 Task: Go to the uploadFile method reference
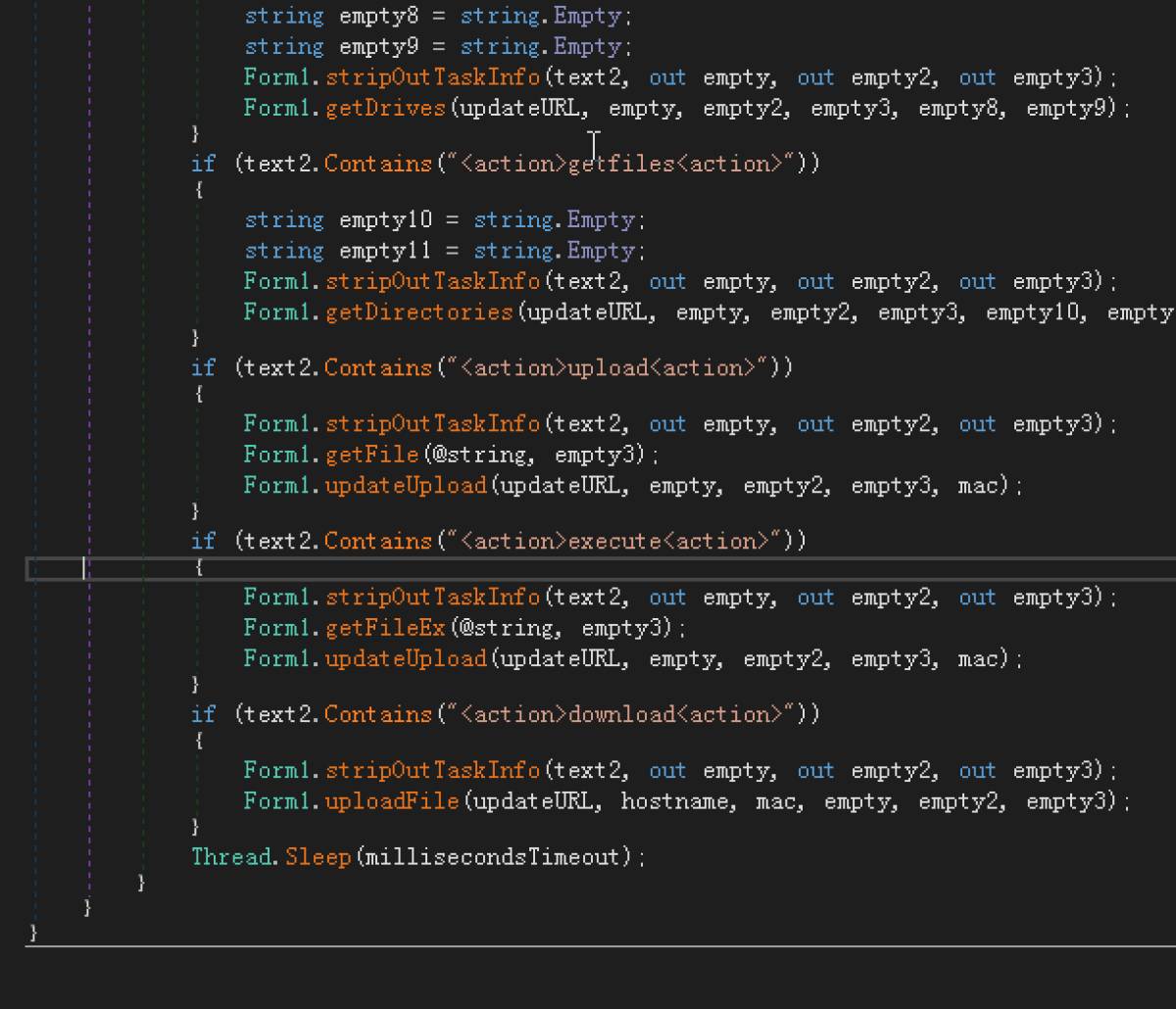click(x=392, y=801)
